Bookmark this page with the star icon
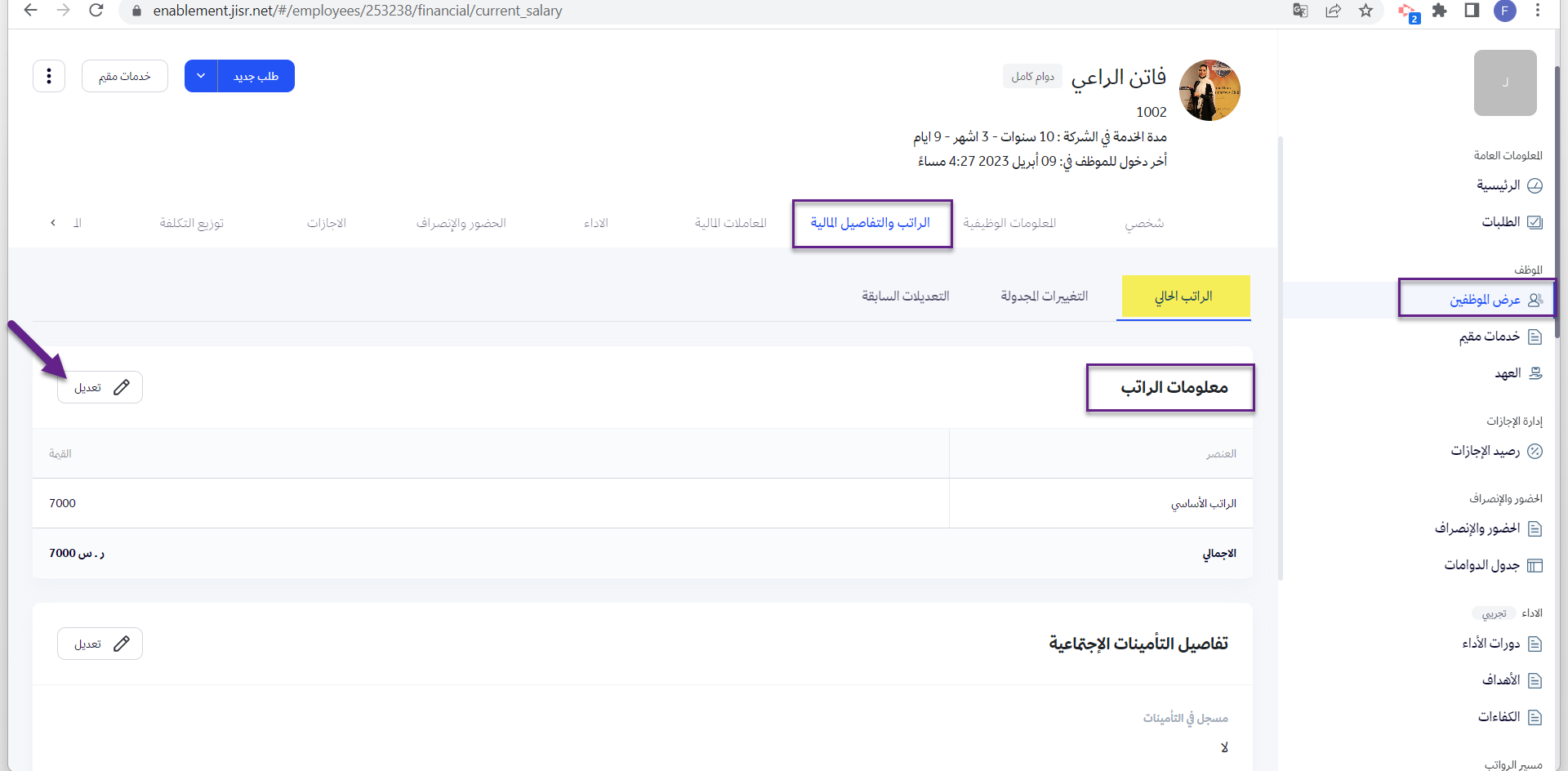1568x771 pixels. 1365,11
